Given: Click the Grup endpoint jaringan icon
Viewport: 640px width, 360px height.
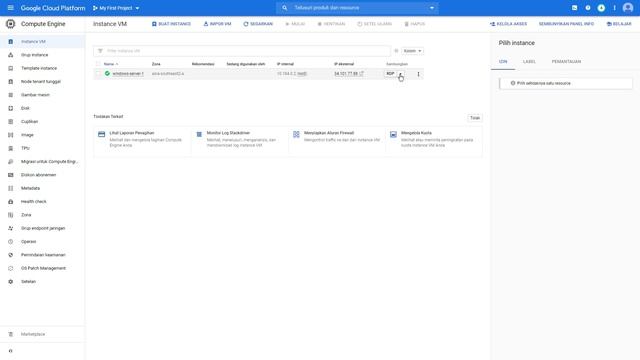Looking at the screenshot, I should (11, 228).
